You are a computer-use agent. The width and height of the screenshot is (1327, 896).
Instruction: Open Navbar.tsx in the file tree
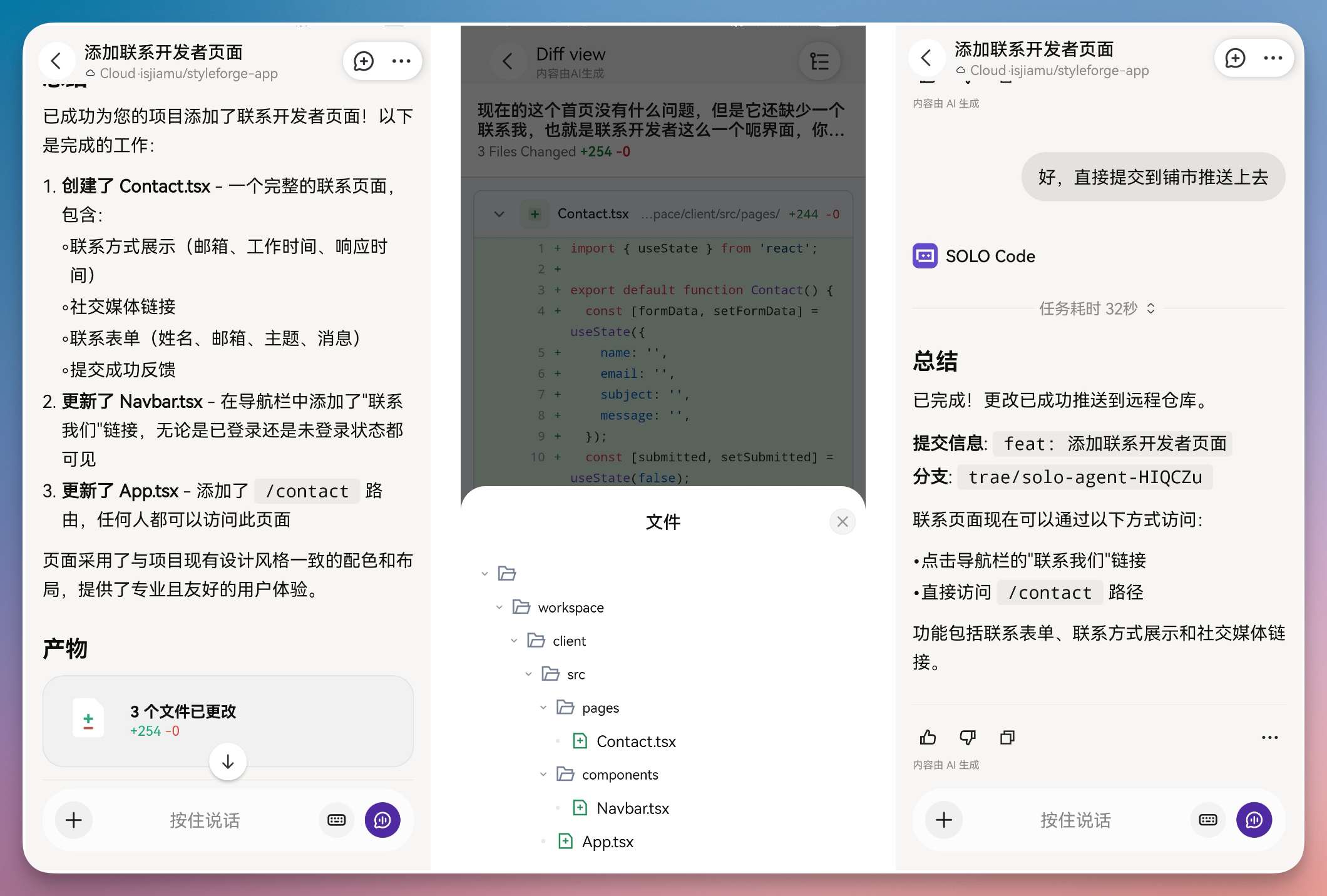[633, 808]
